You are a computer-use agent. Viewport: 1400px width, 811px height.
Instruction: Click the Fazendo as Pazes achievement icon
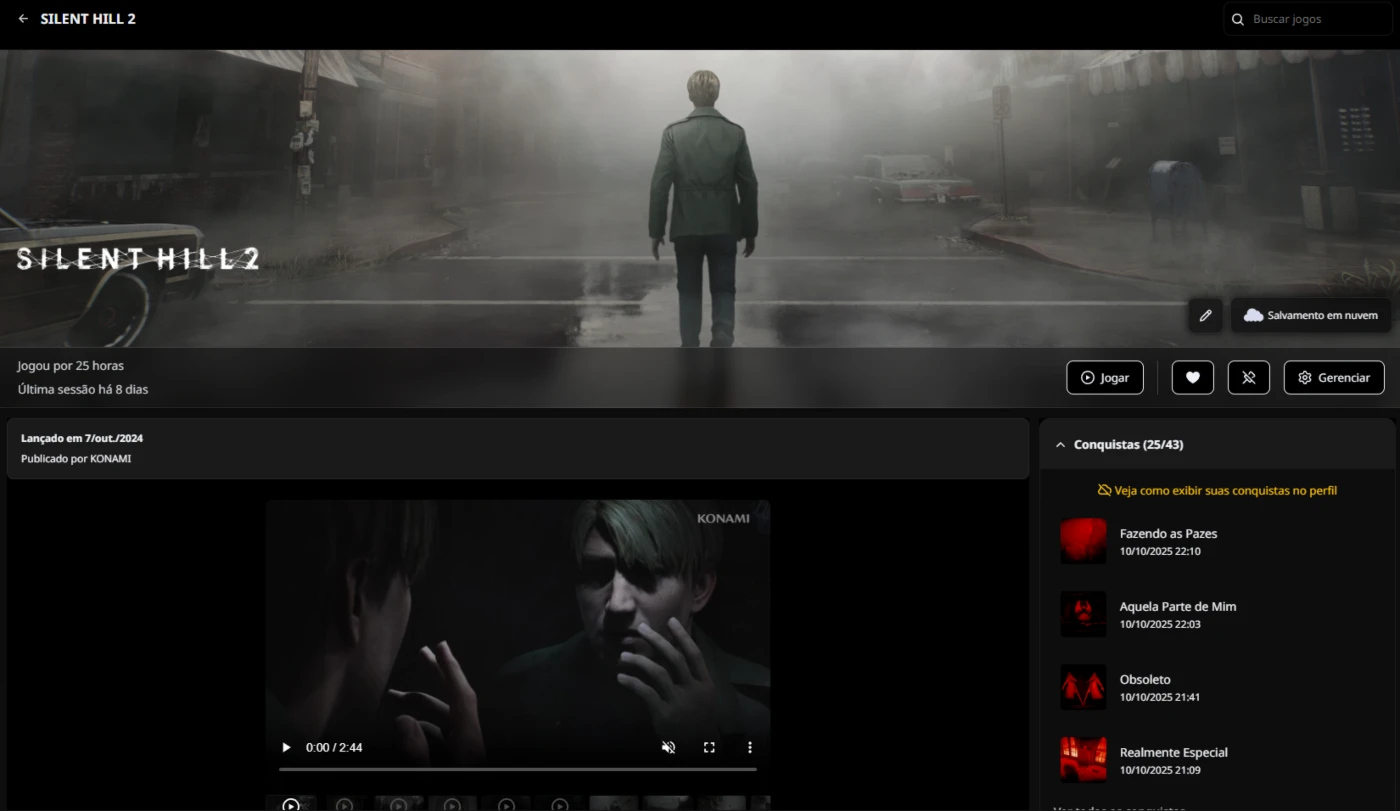tap(1083, 541)
